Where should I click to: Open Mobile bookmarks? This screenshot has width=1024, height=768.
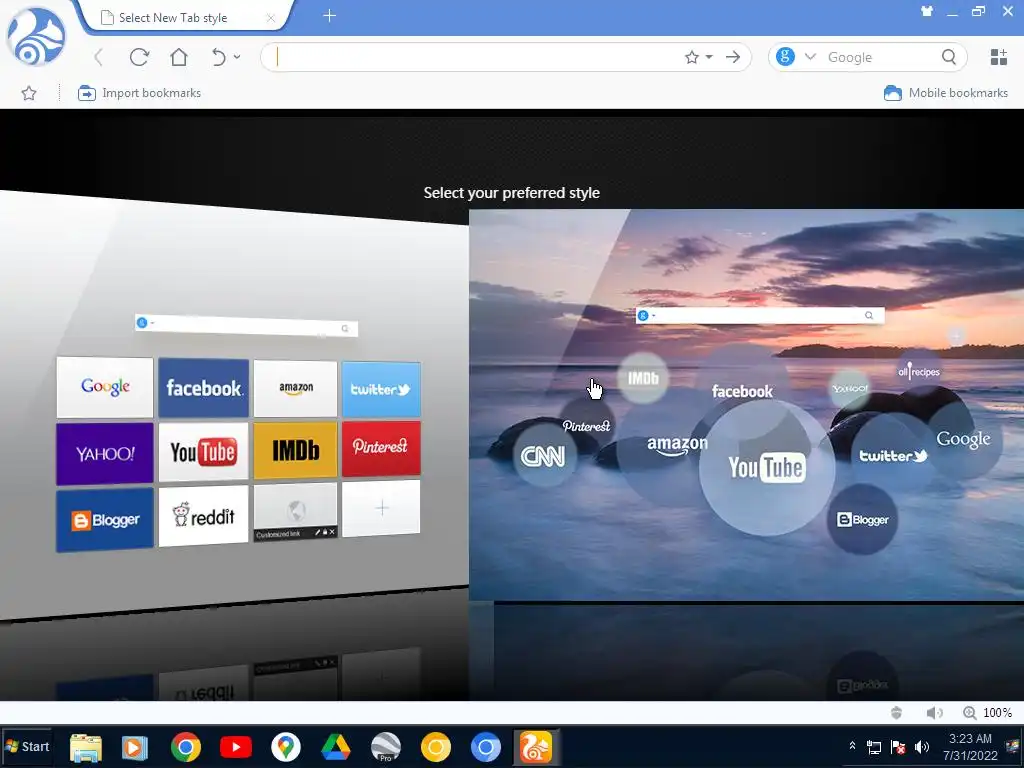tap(946, 93)
